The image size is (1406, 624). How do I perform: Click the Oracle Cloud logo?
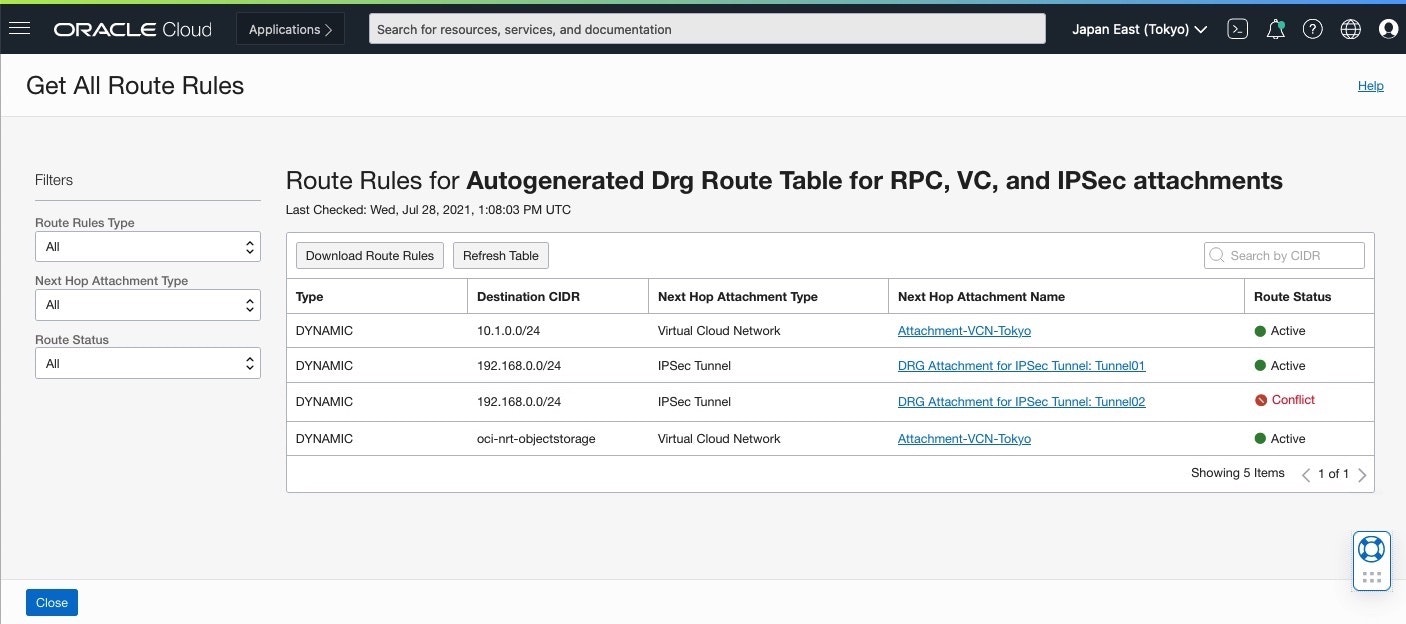pyautogui.click(x=133, y=29)
